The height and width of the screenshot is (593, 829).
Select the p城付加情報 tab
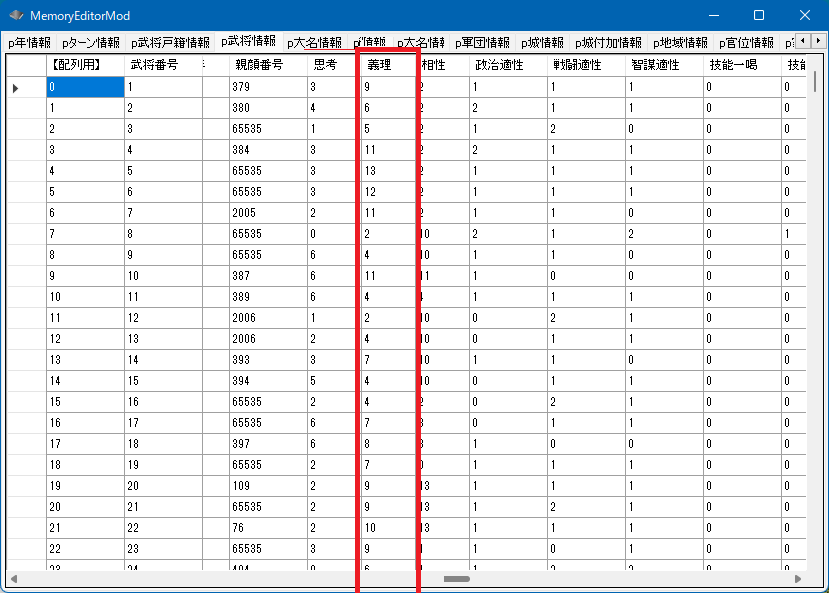(x=608, y=43)
